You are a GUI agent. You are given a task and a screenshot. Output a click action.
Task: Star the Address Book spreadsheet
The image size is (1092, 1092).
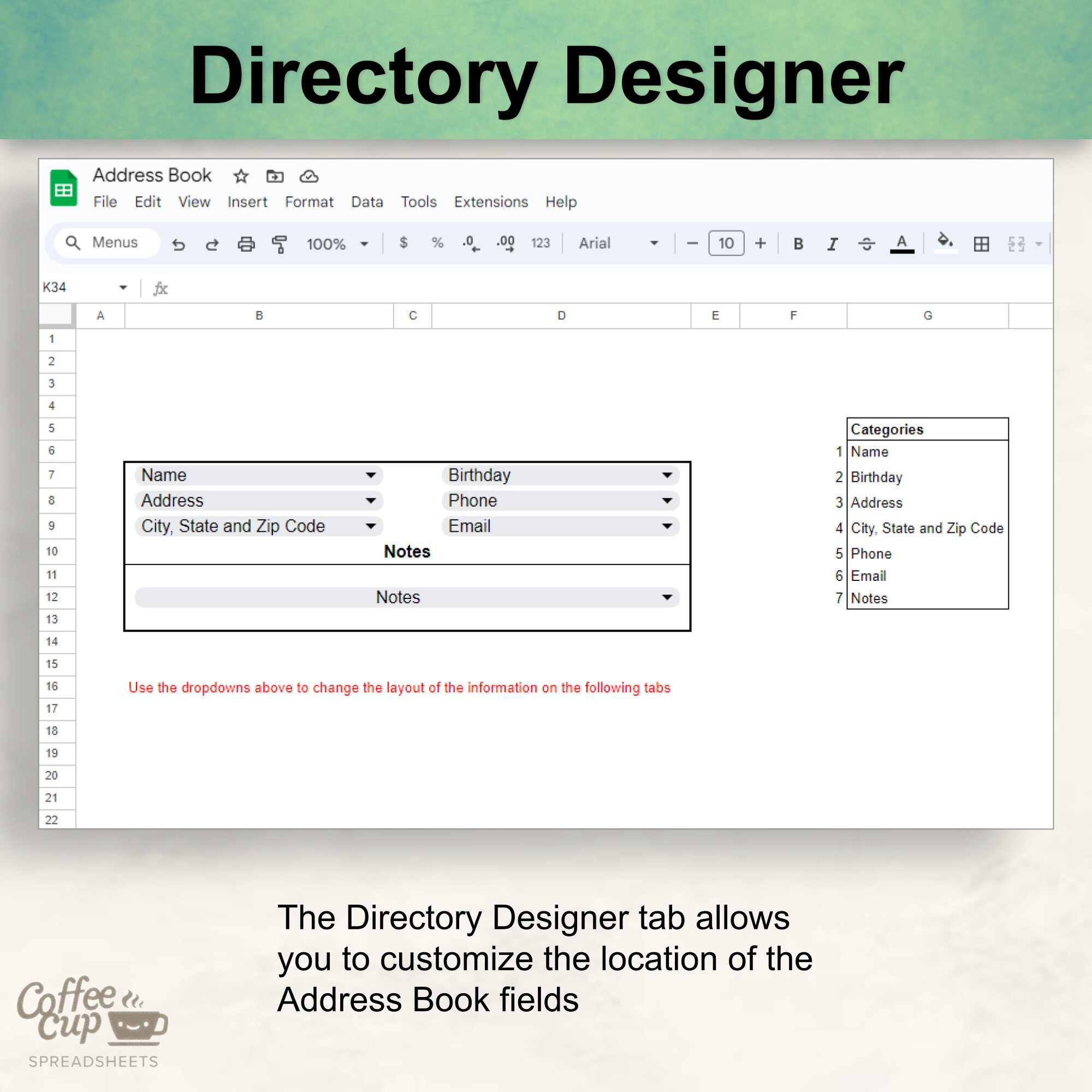[x=241, y=176]
